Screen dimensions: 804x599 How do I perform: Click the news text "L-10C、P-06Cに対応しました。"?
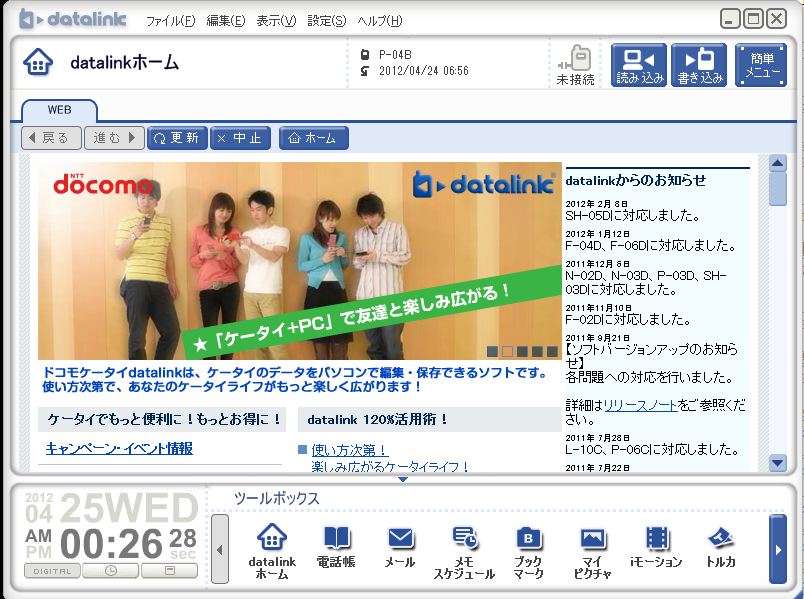click(x=653, y=450)
